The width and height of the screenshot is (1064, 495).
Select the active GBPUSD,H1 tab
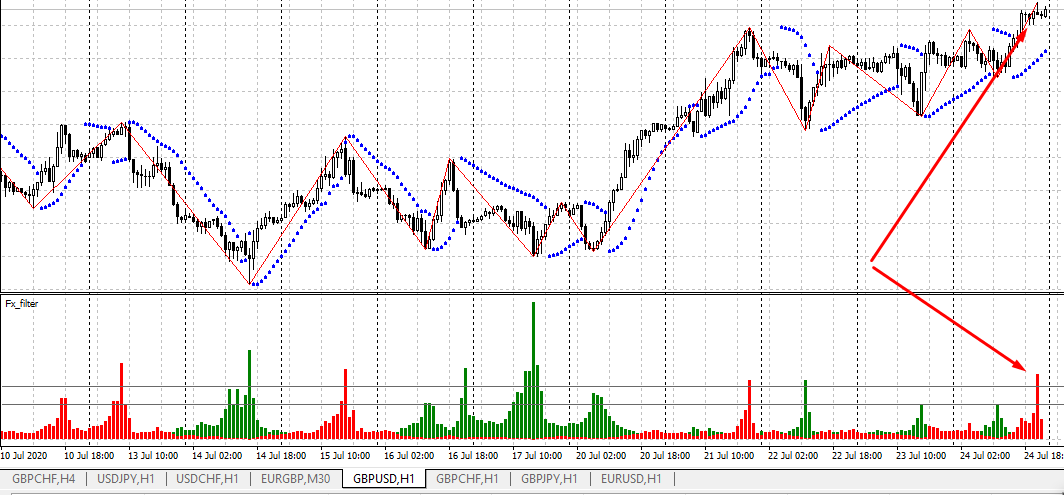(x=384, y=479)
